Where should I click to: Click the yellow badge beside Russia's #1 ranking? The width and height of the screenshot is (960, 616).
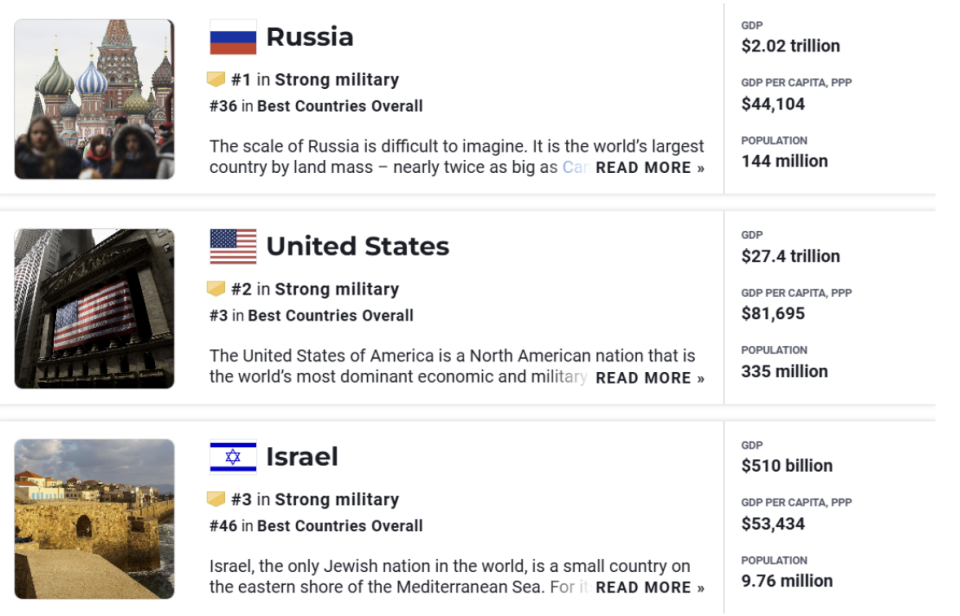(216, 80)
